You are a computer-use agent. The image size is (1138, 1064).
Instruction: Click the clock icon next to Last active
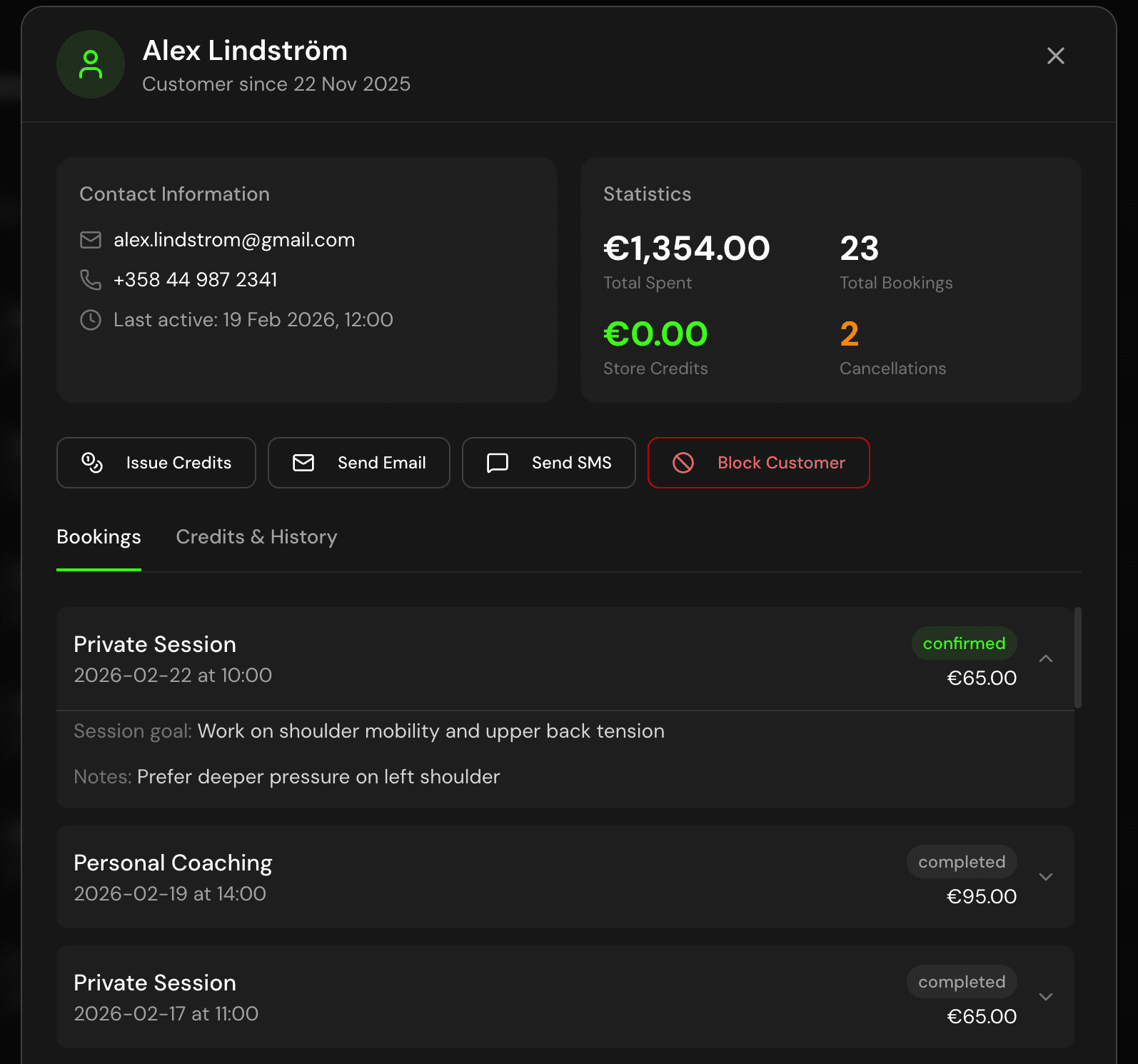[x=91, y=320]
